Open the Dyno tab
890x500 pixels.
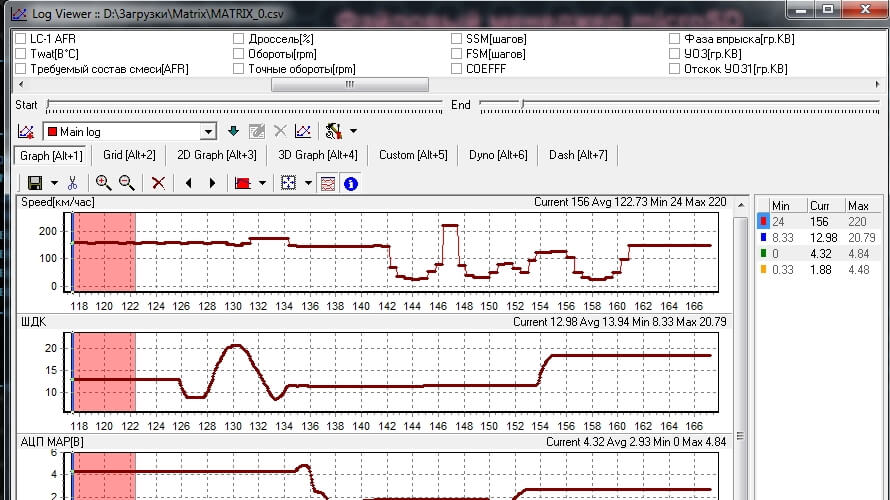pyautogui.click(x=496, y=155)
